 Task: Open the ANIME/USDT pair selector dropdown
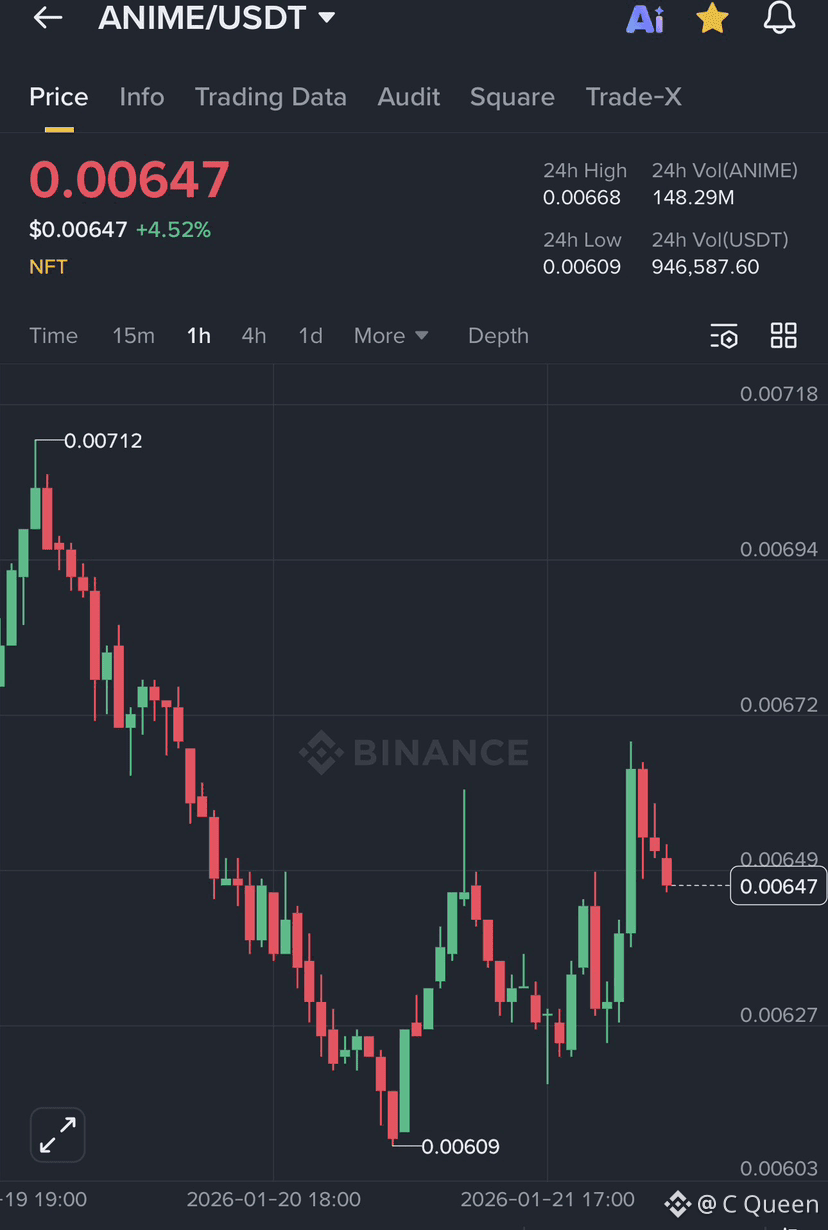tap(216, 17)
